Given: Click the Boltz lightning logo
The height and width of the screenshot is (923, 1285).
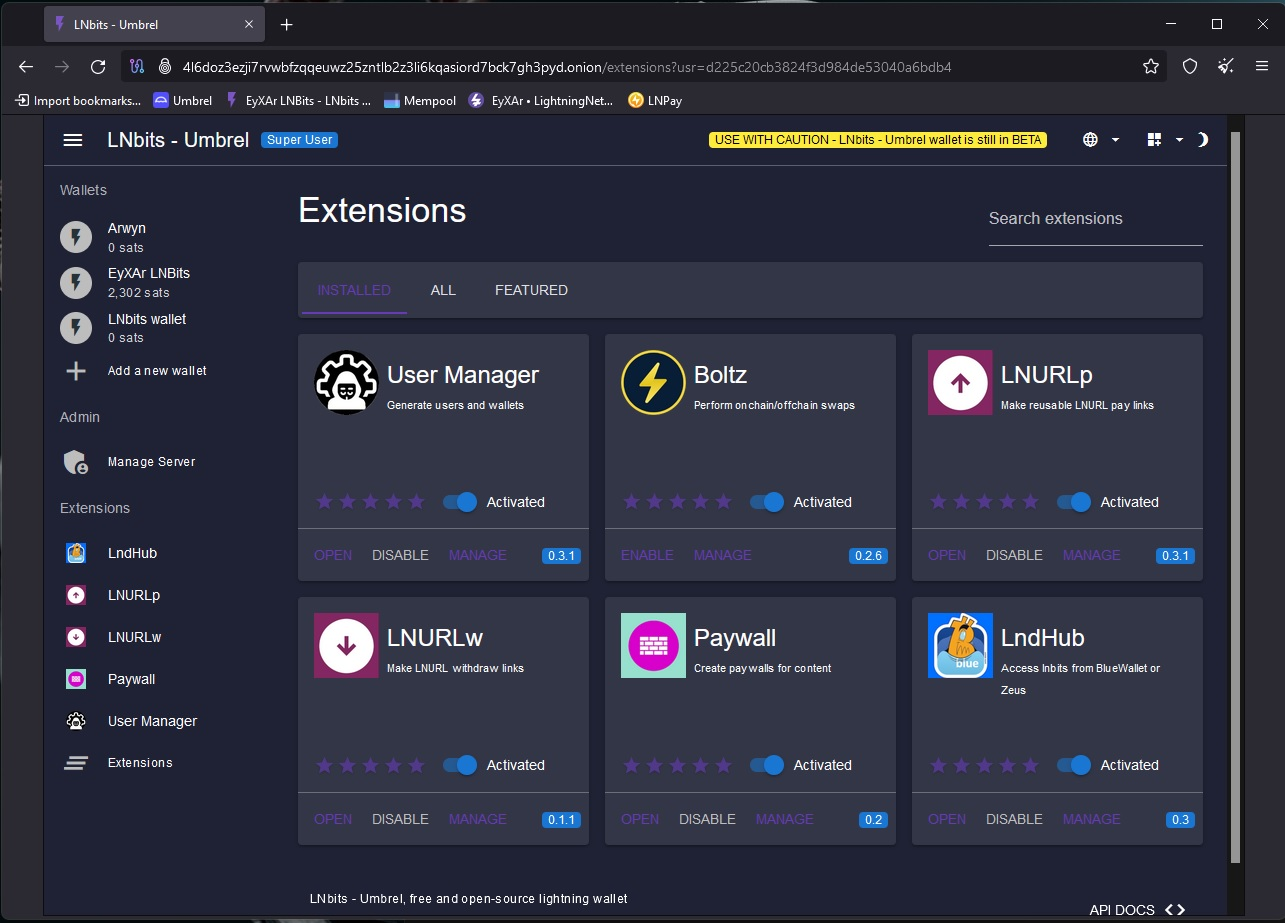Looking at the screenshot, I should [653, 382].
